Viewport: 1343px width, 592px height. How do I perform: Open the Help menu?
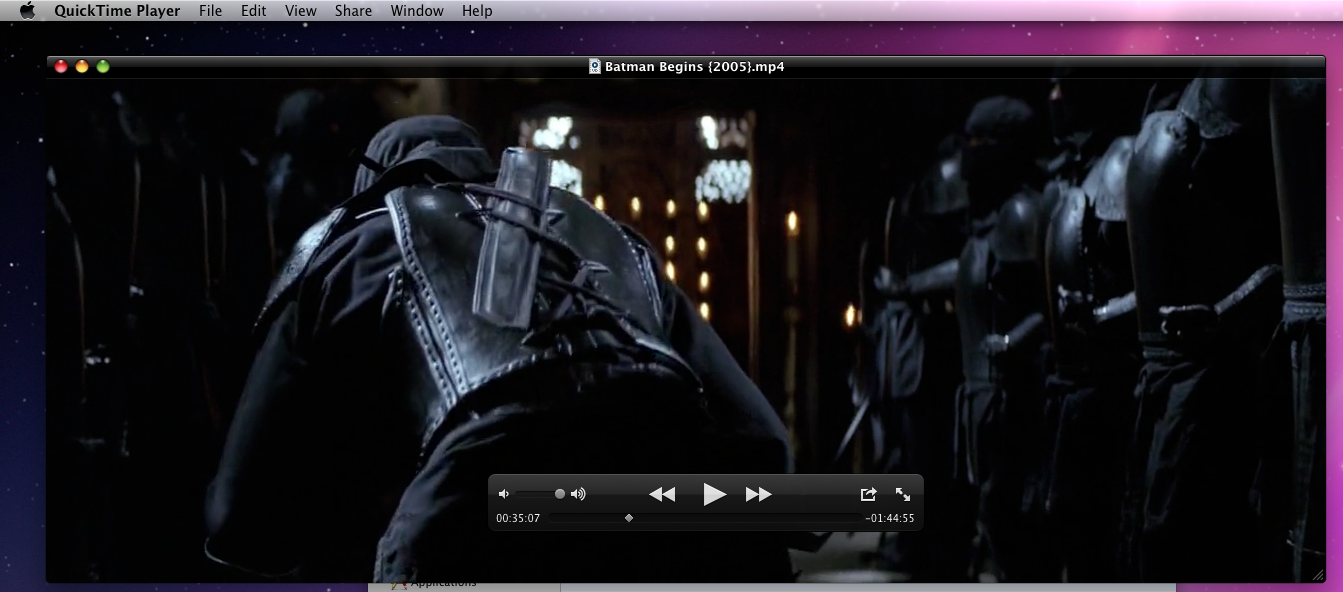(477, 11)
